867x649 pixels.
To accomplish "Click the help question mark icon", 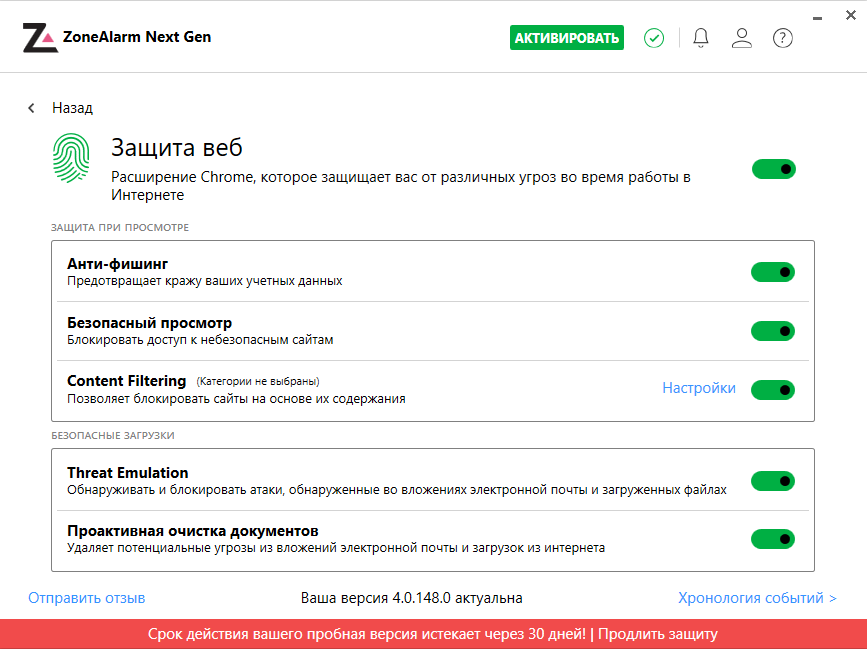I will 783,38.
